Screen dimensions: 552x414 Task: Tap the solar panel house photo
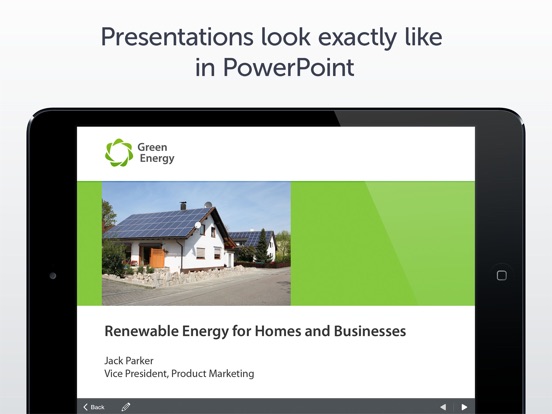(x=196, y=243)
